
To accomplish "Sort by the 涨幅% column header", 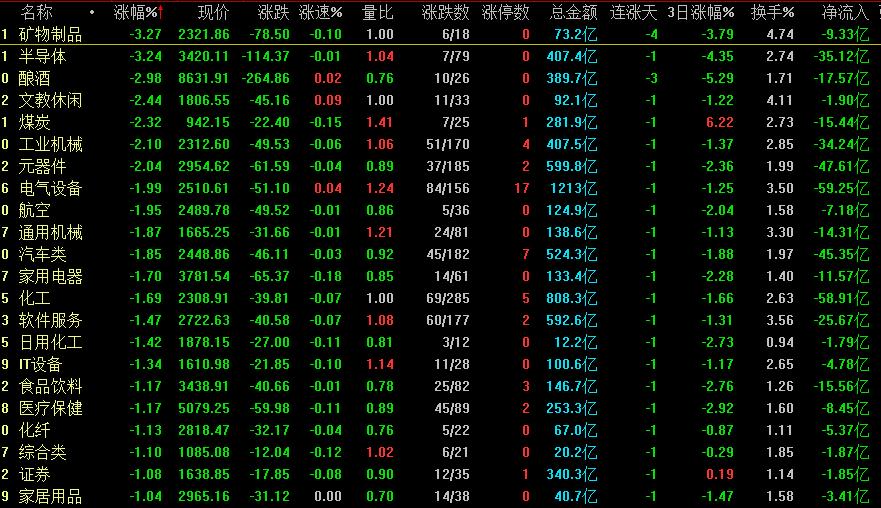I will click(x=135, y=12).
